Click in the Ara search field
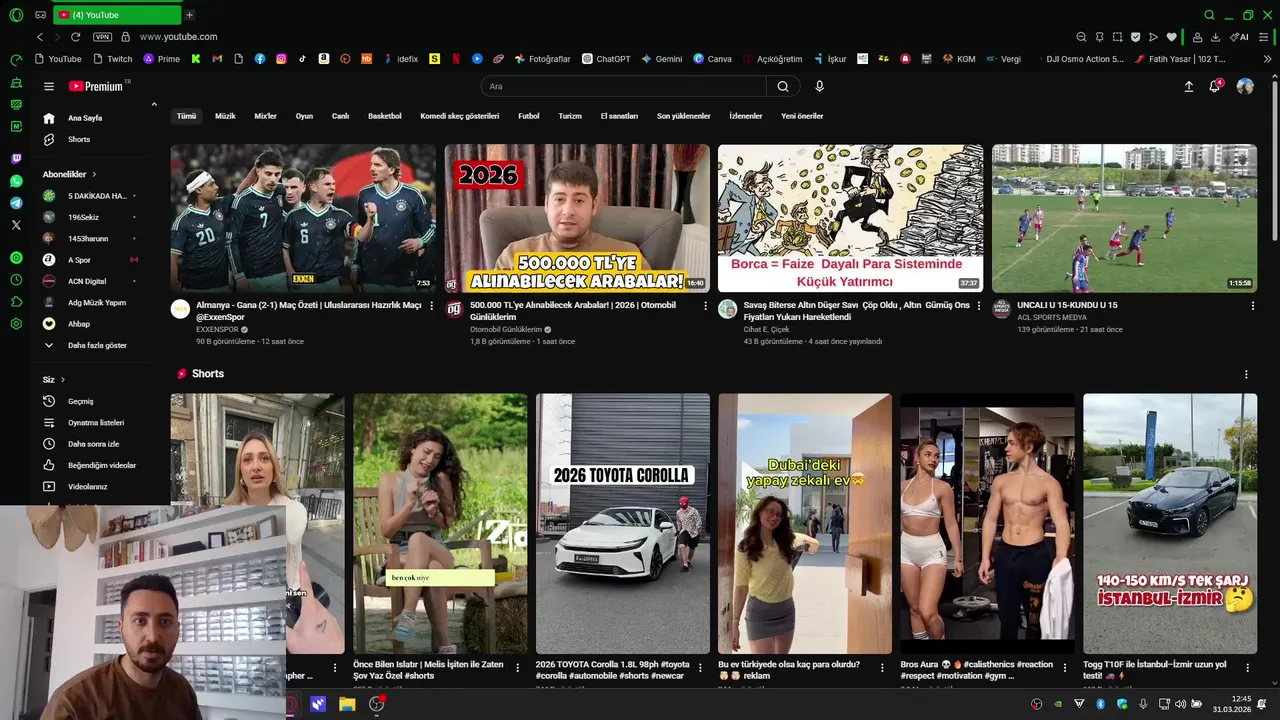Image resolution: width=1280 pixels, height=720 pixels. (x=622, y=86)
